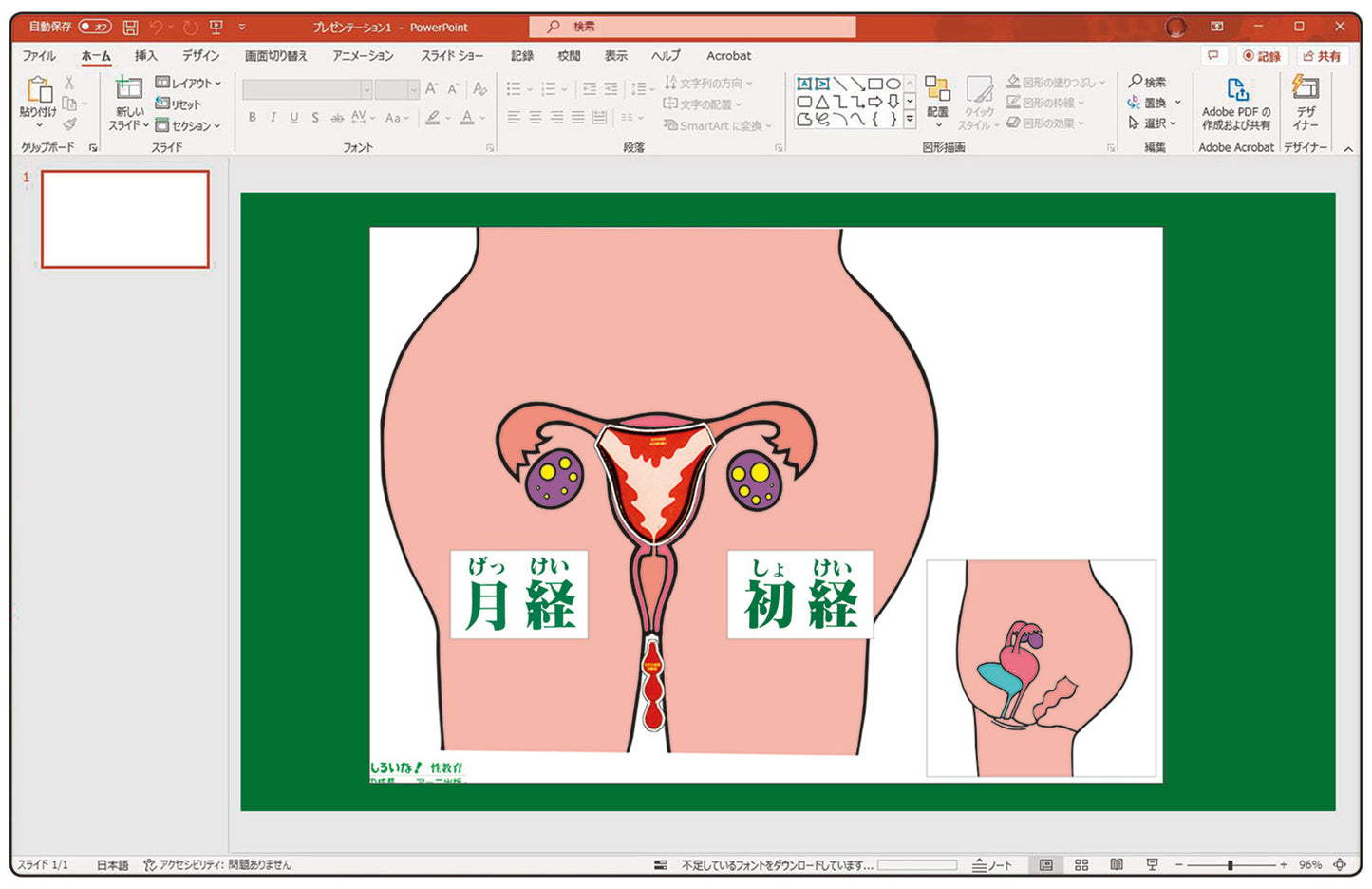Click the Paste clipboard icon

[x=39, y=91]
